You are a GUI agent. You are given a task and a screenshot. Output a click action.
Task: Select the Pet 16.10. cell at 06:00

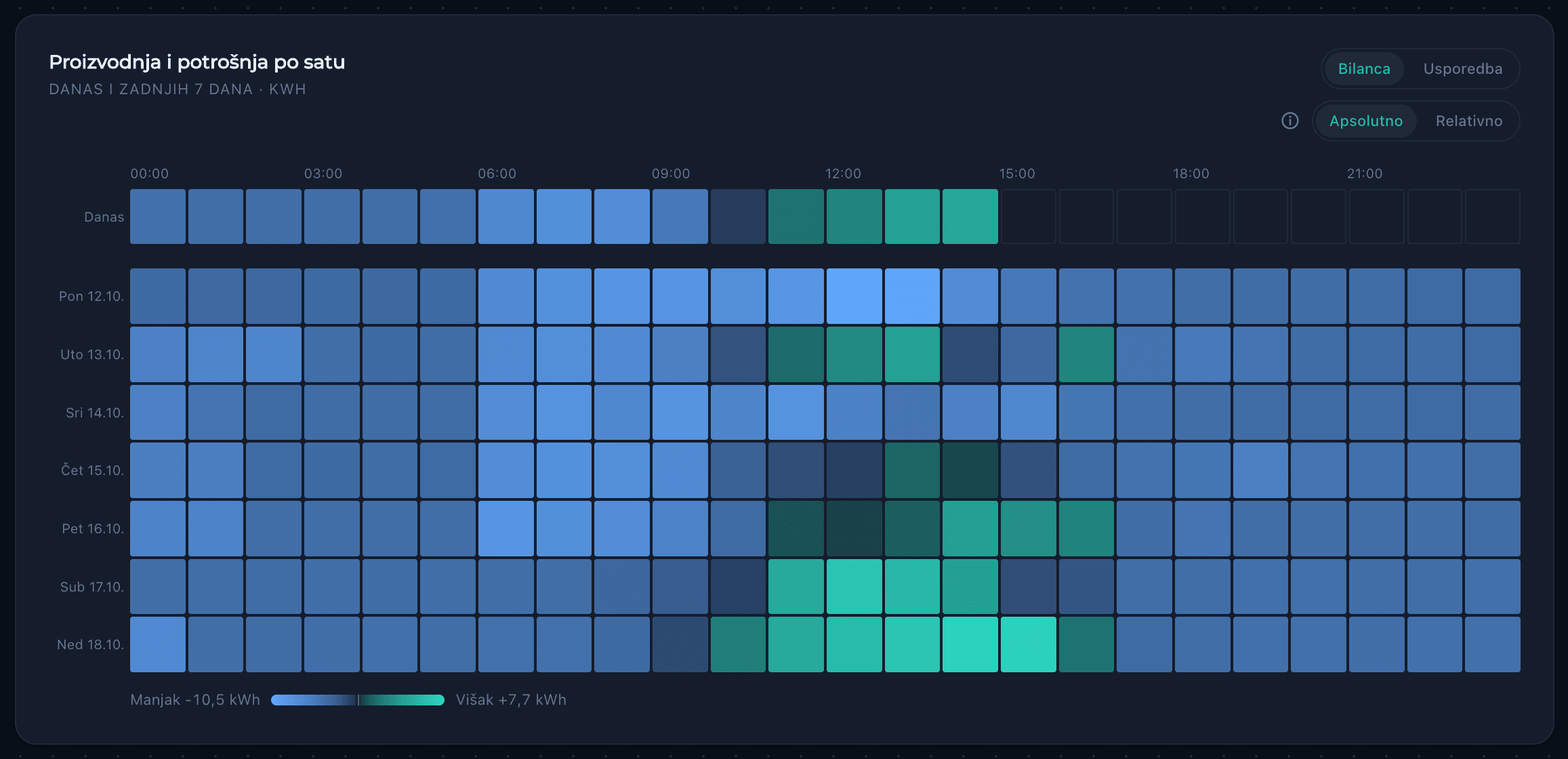506,529
